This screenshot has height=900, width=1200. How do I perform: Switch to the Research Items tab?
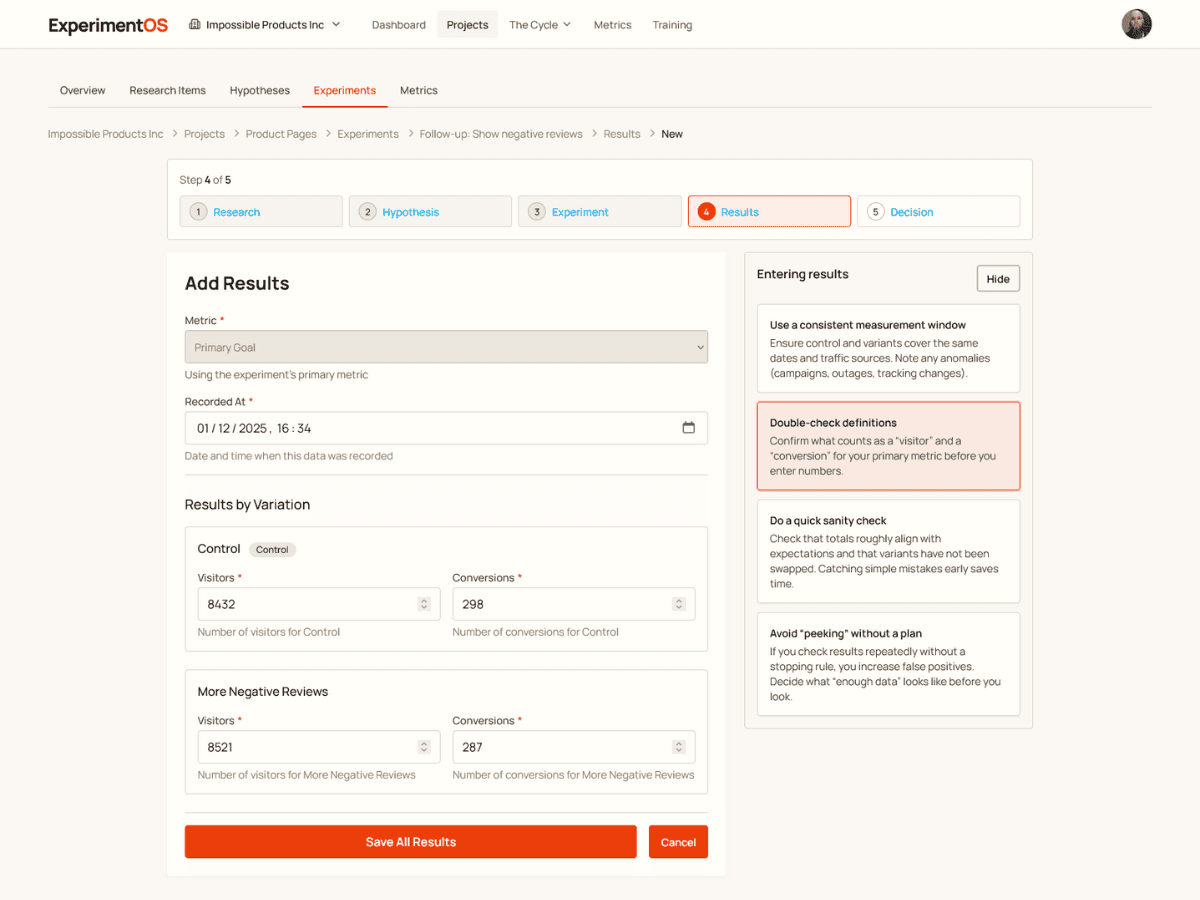167,90
